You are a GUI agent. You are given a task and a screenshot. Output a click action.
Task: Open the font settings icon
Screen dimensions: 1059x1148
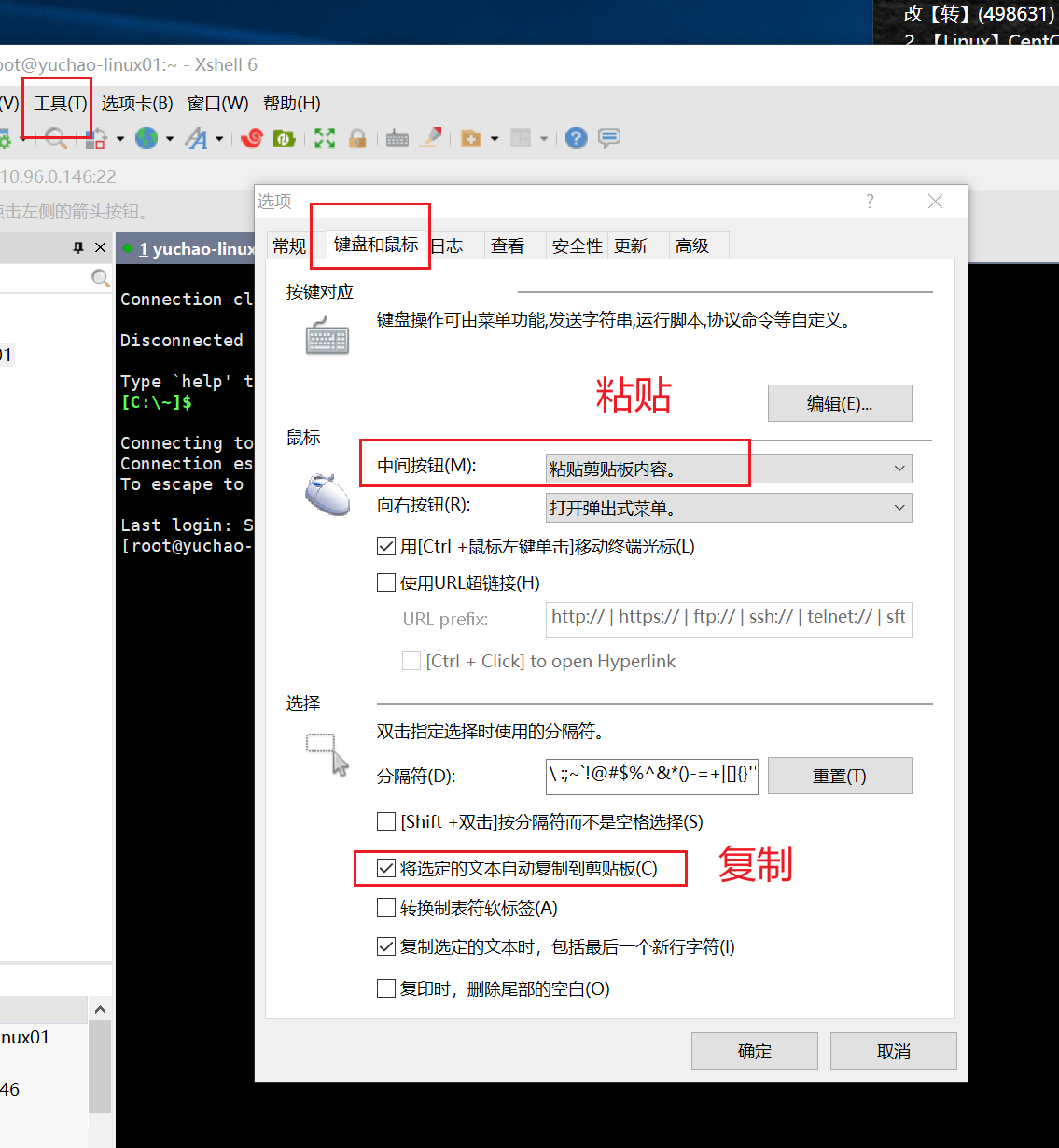click(196, 138)
